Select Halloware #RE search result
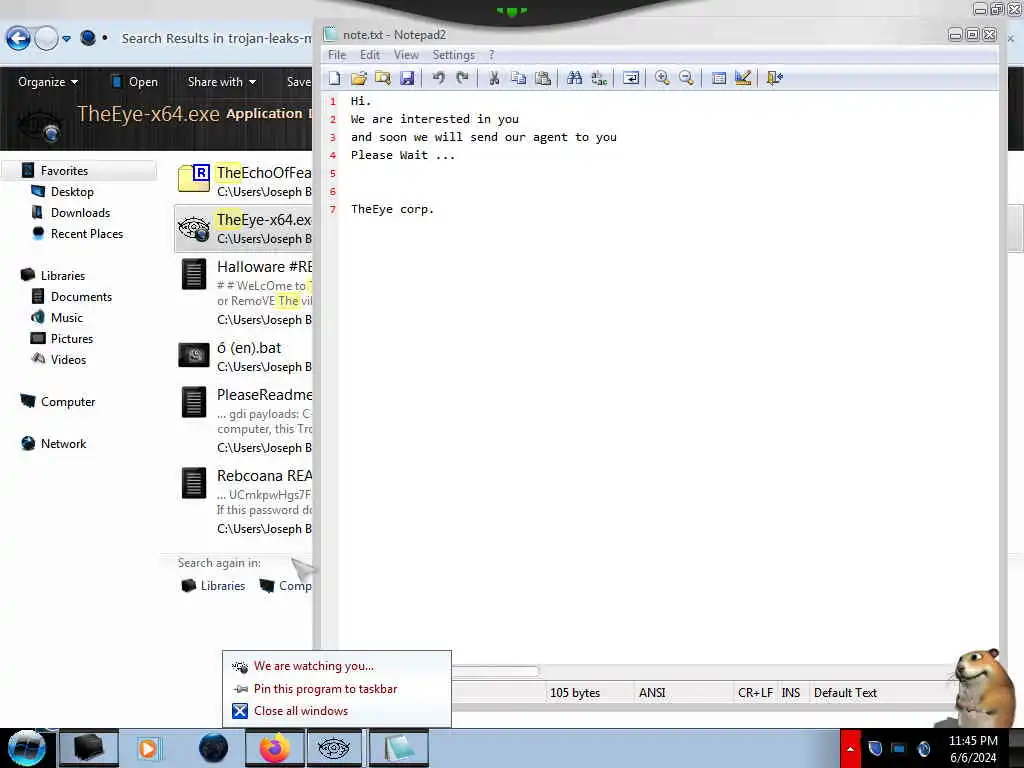This screenshot has width=1024, height=768. [244, 291]
